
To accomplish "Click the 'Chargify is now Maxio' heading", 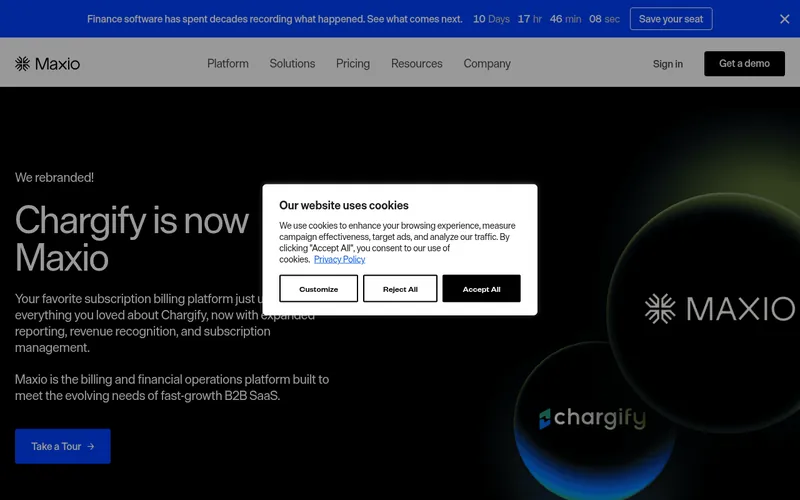I will [132, 239].
